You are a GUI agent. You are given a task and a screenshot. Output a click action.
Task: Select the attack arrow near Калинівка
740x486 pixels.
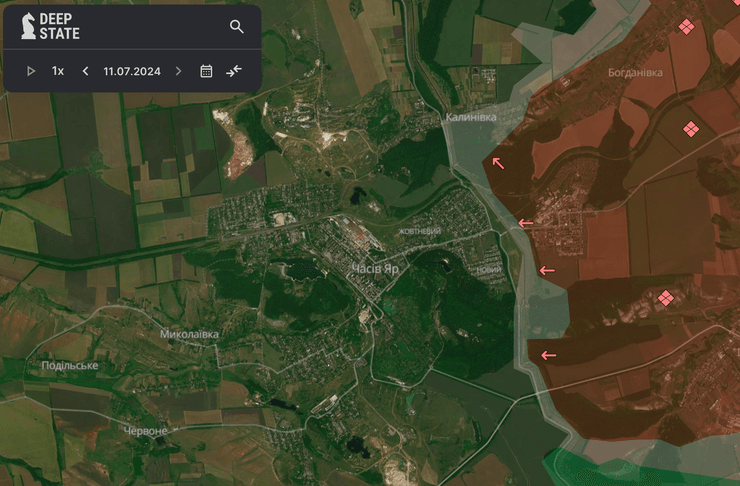(x=497, y=162)
